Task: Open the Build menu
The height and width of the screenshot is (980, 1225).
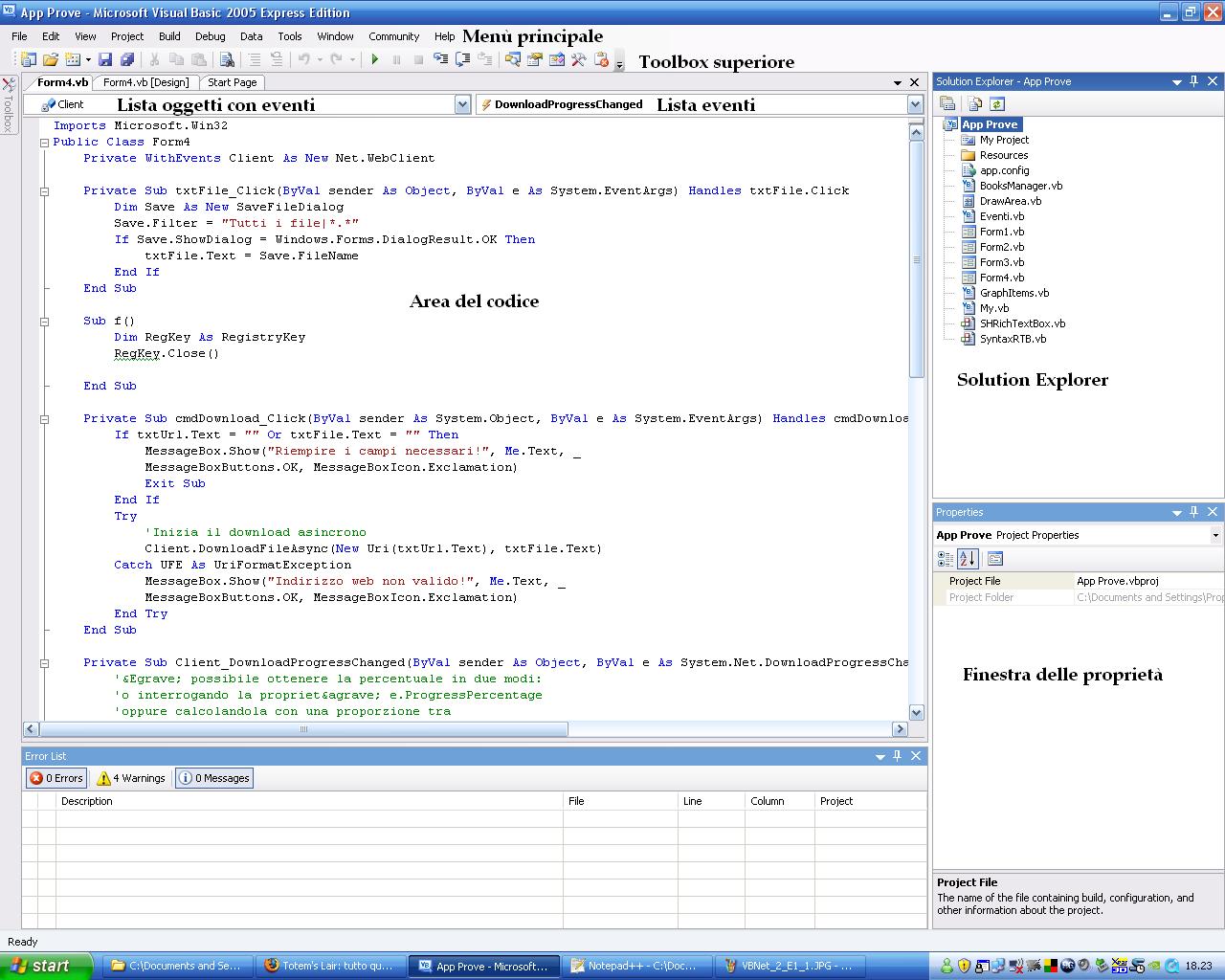Action: point(169,36)
